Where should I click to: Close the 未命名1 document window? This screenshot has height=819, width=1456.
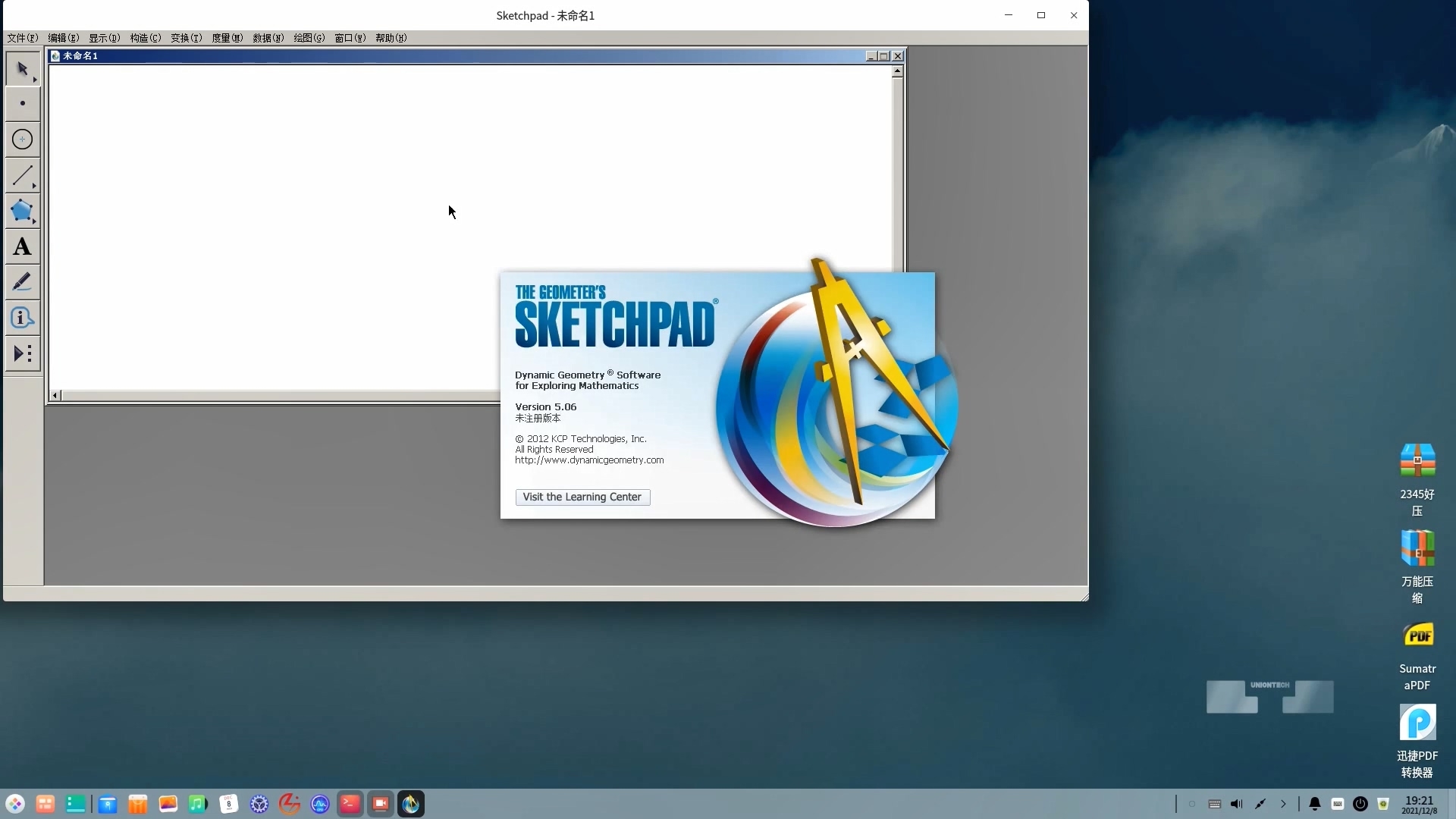pyautogui.click(x=898, y=56)
